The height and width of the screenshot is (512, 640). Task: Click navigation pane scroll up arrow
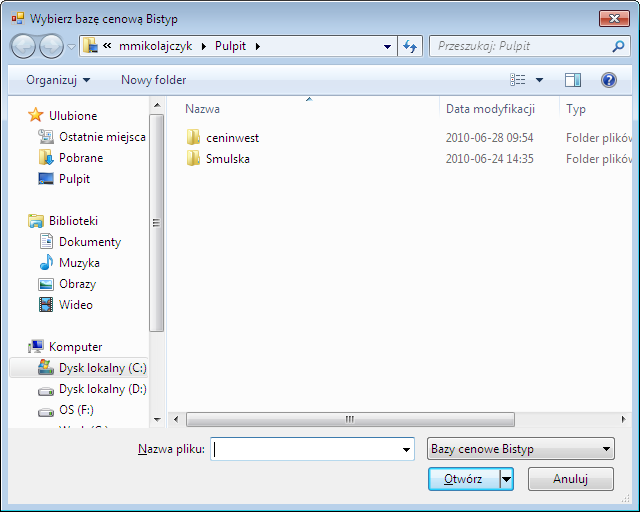[x=157, y=105]
